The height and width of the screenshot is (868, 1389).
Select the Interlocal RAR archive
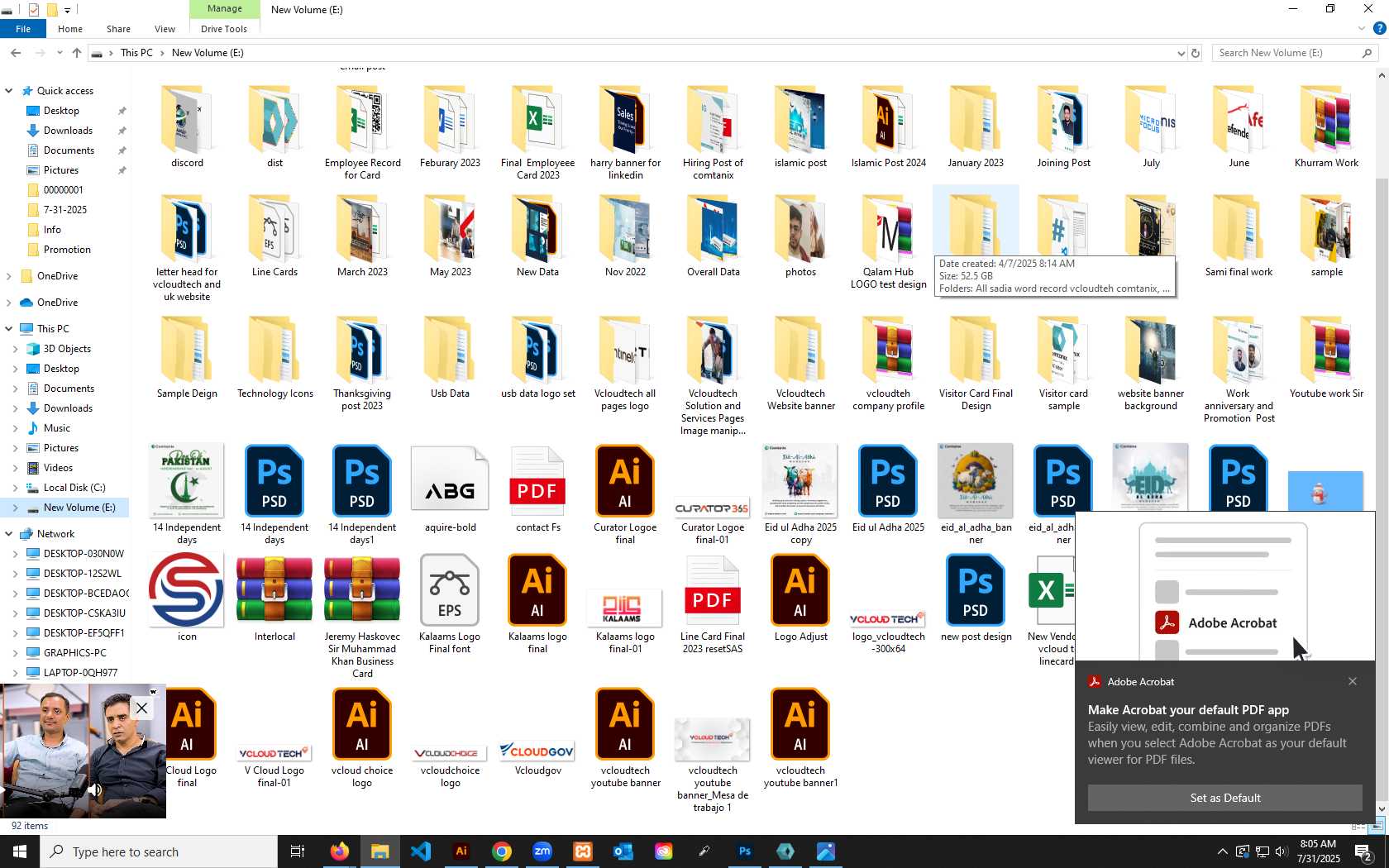pos(274,597)
